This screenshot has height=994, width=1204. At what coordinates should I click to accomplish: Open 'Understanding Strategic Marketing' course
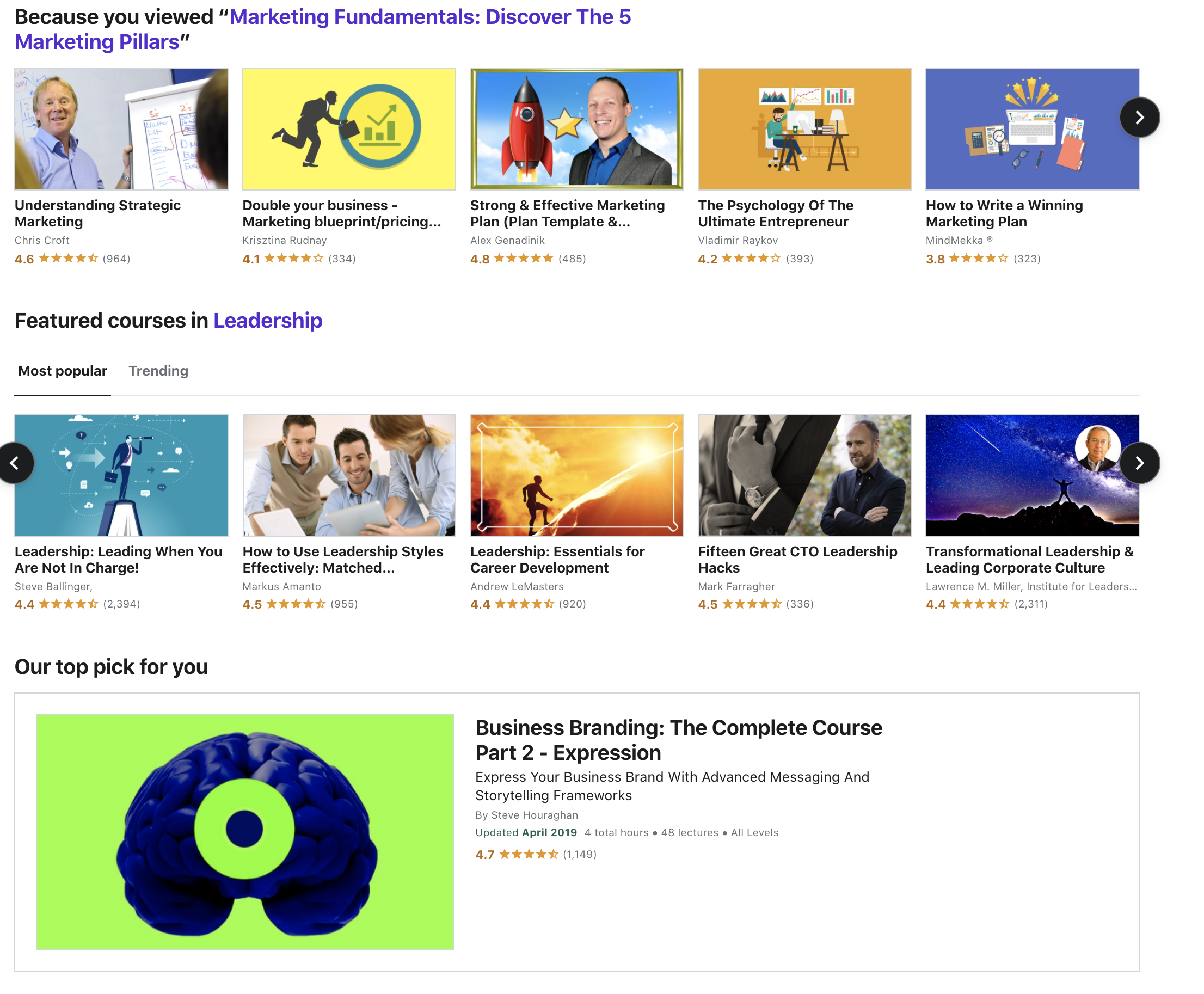pyautogui.click(x=97, y=213)
